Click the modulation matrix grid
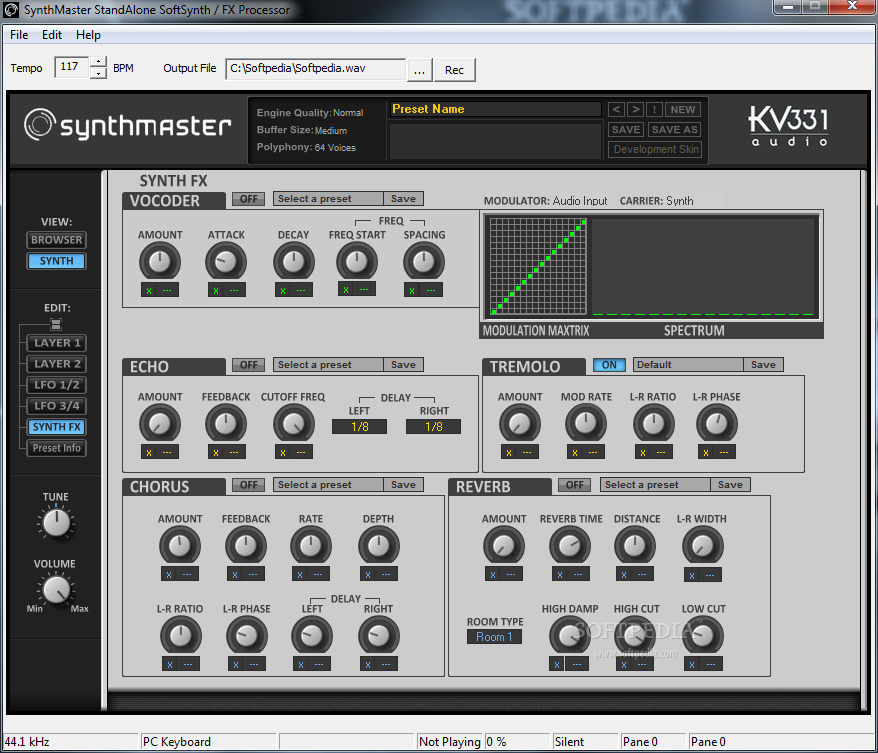 point(538,266)
